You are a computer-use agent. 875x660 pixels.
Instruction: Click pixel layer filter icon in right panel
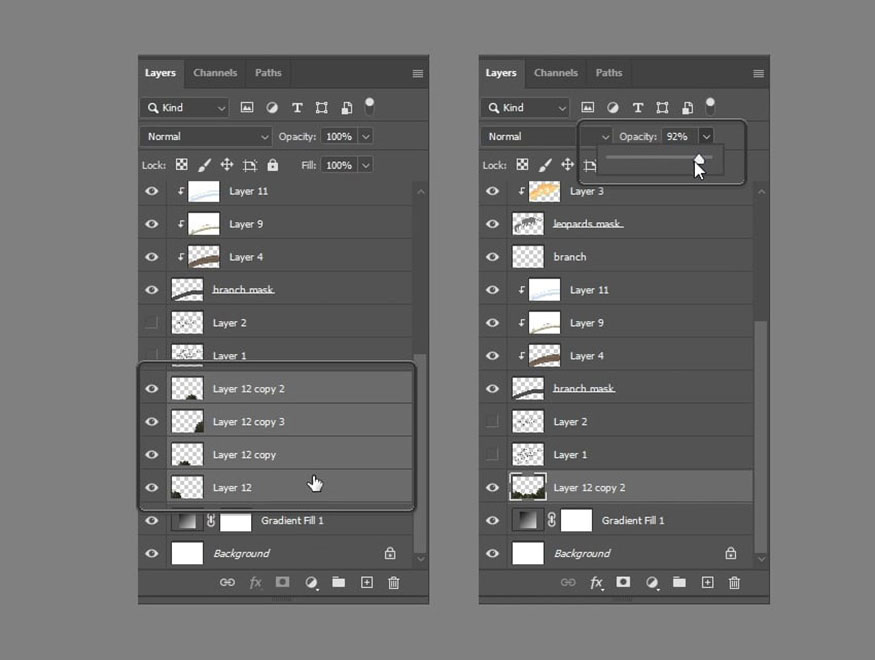[588, 108]
